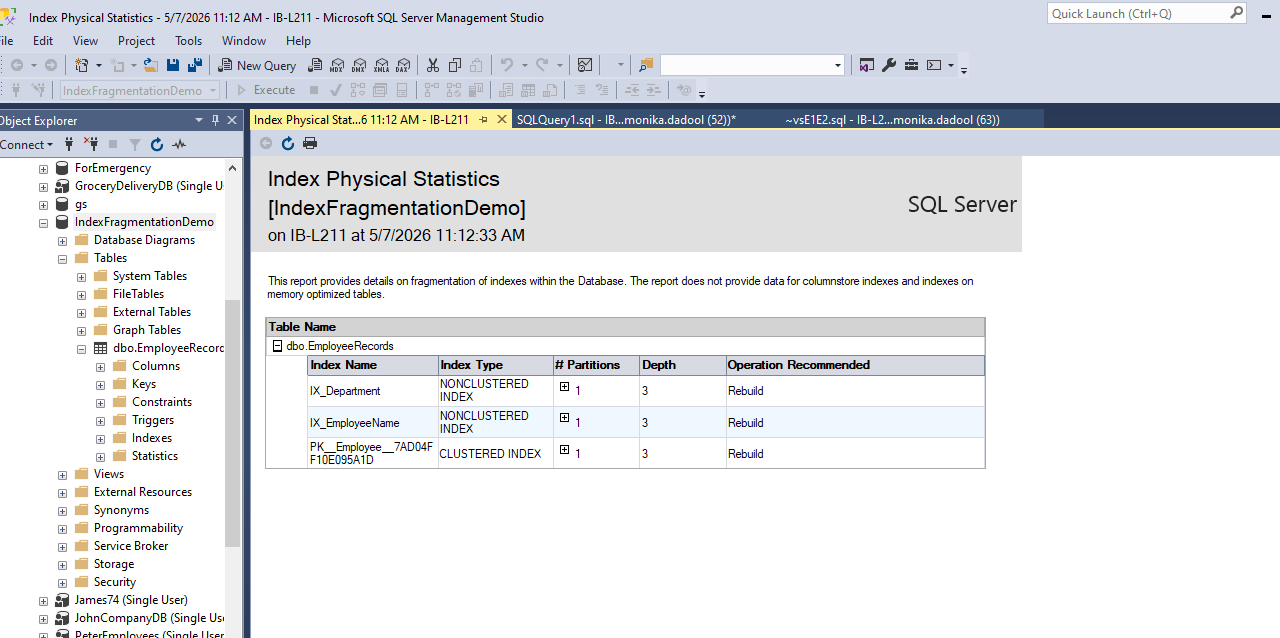Select the Statistics folder in tree
Image resolution: width=1280 pixels, height=638 pixels.
tap(155, 456)
